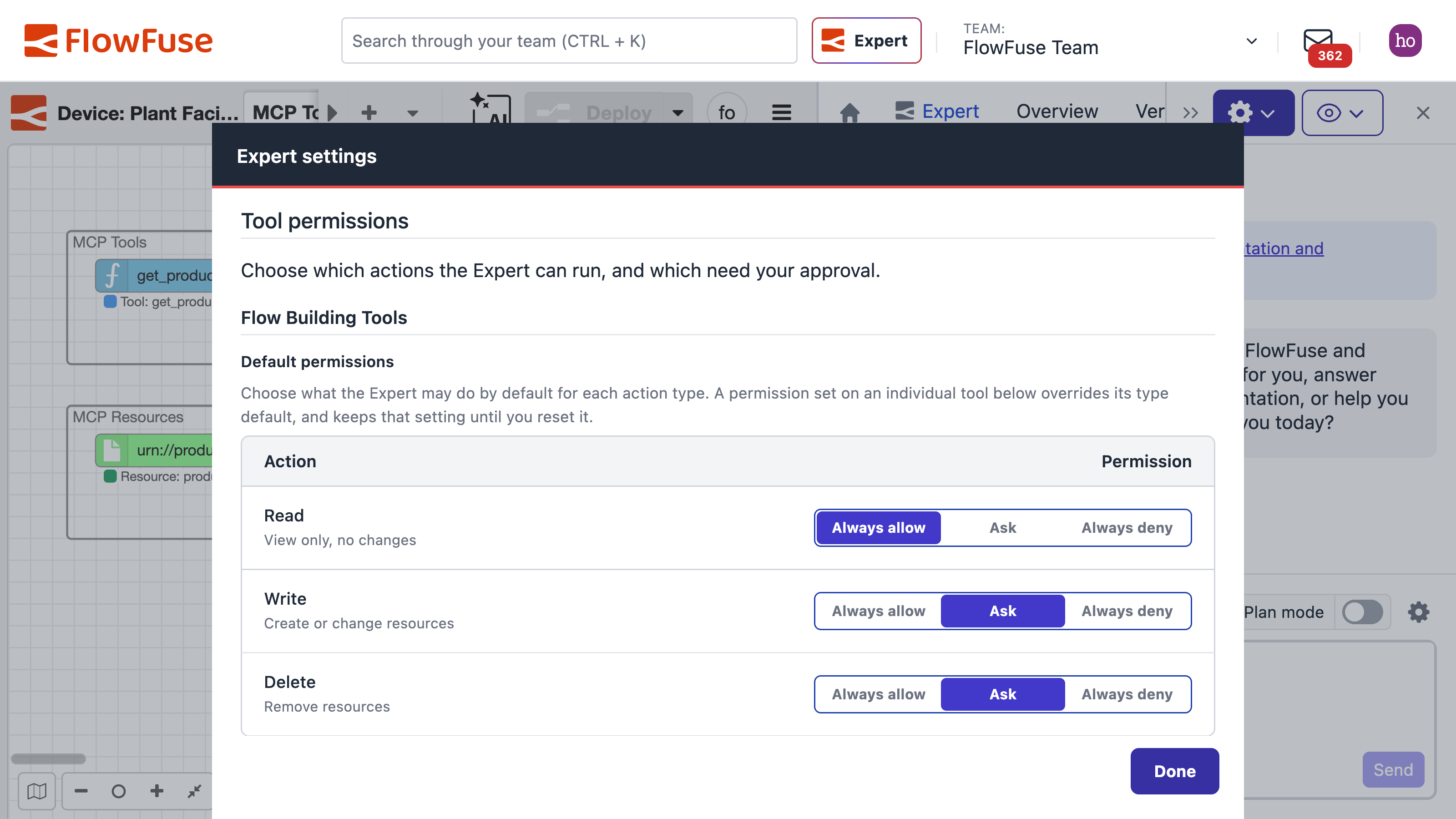This screenshot has width=1456, height=819.
Task: Set Read permission to Ask
Action: pos(1002,527)
